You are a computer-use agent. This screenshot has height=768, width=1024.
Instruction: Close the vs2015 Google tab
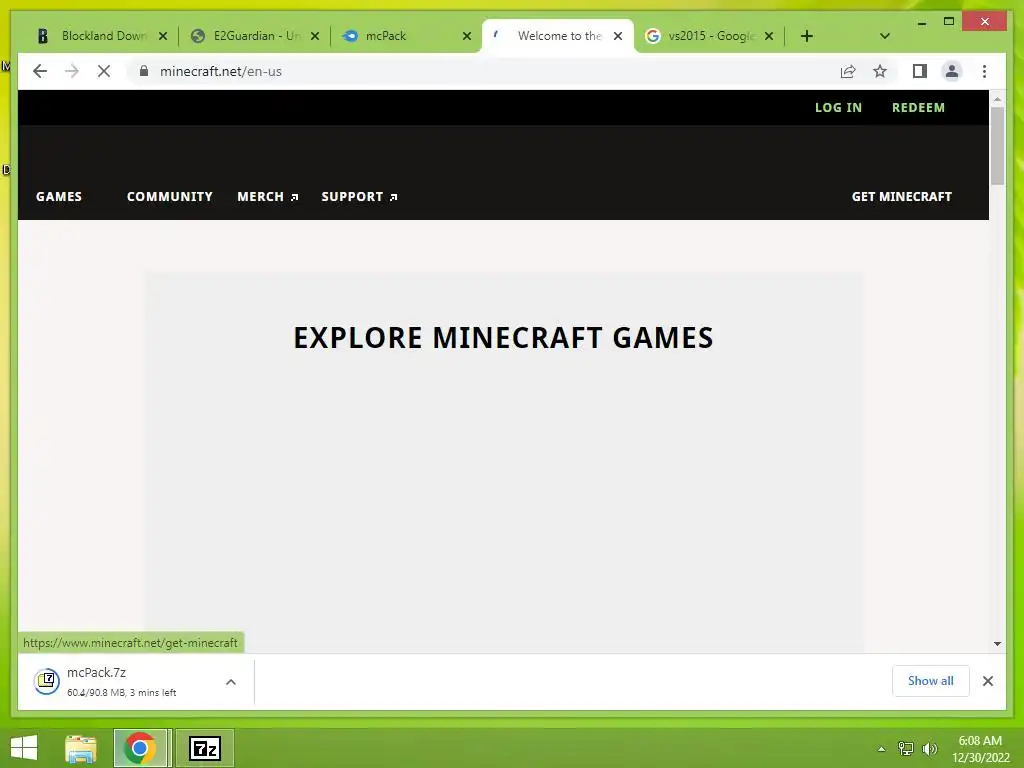click(769, 36)
